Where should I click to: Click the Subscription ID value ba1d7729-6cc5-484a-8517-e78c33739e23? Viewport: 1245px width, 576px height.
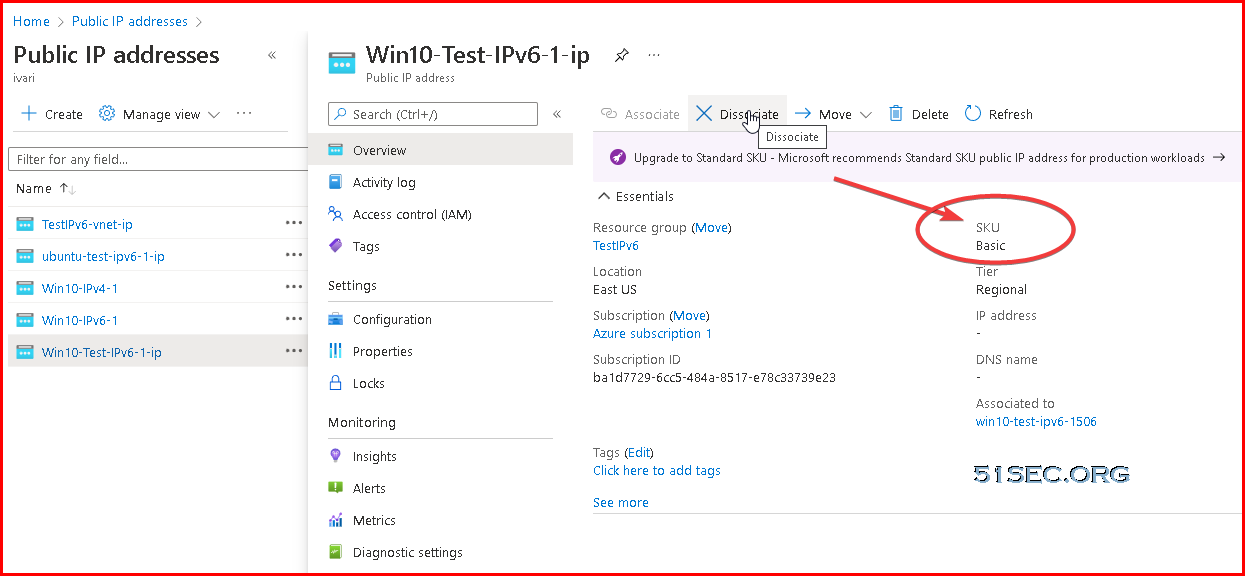point(714,377)
